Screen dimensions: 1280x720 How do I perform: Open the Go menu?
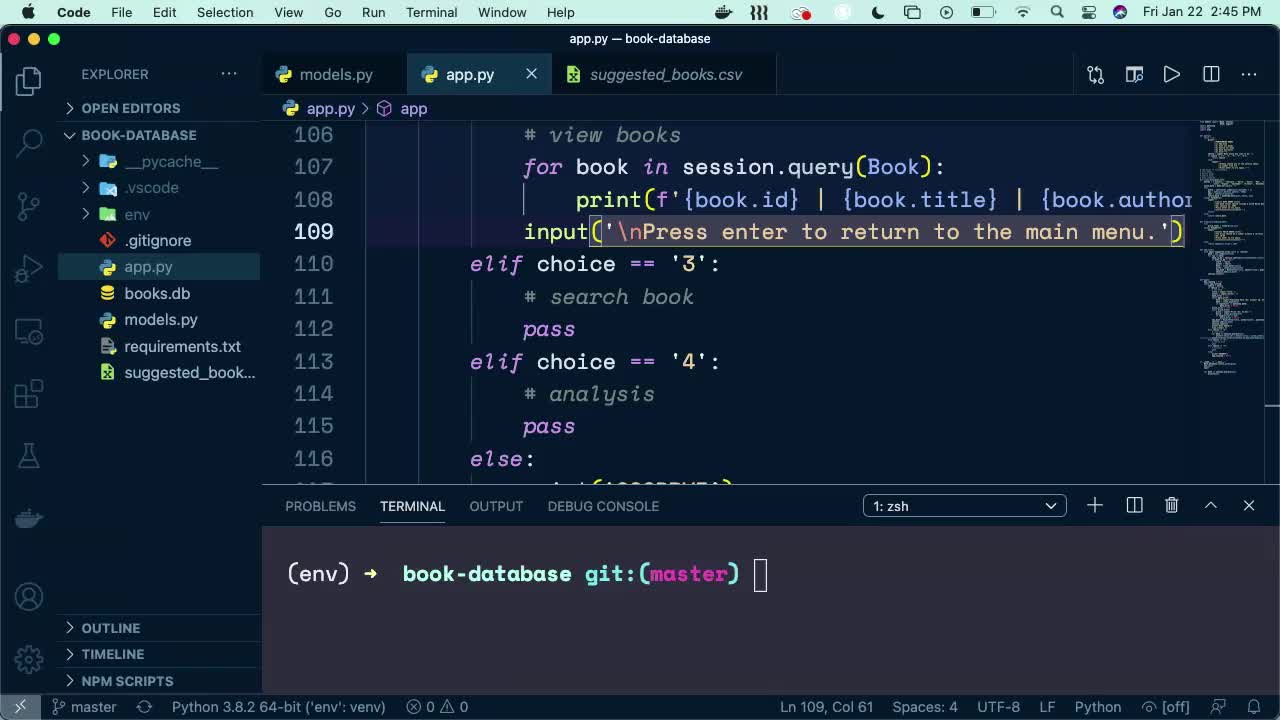pyautogui.click(x=333, y=12)
